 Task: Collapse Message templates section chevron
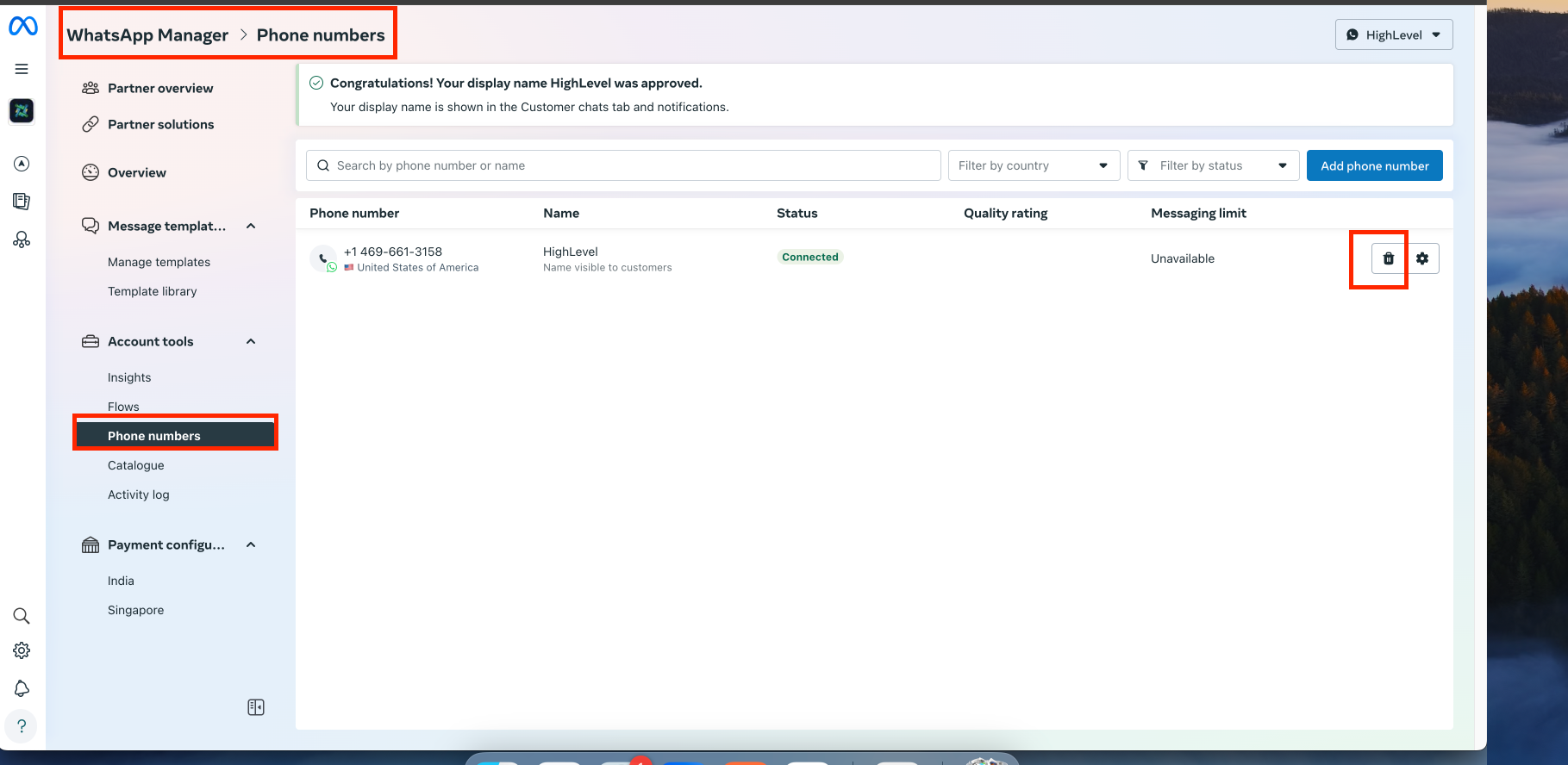pos(251,226)
